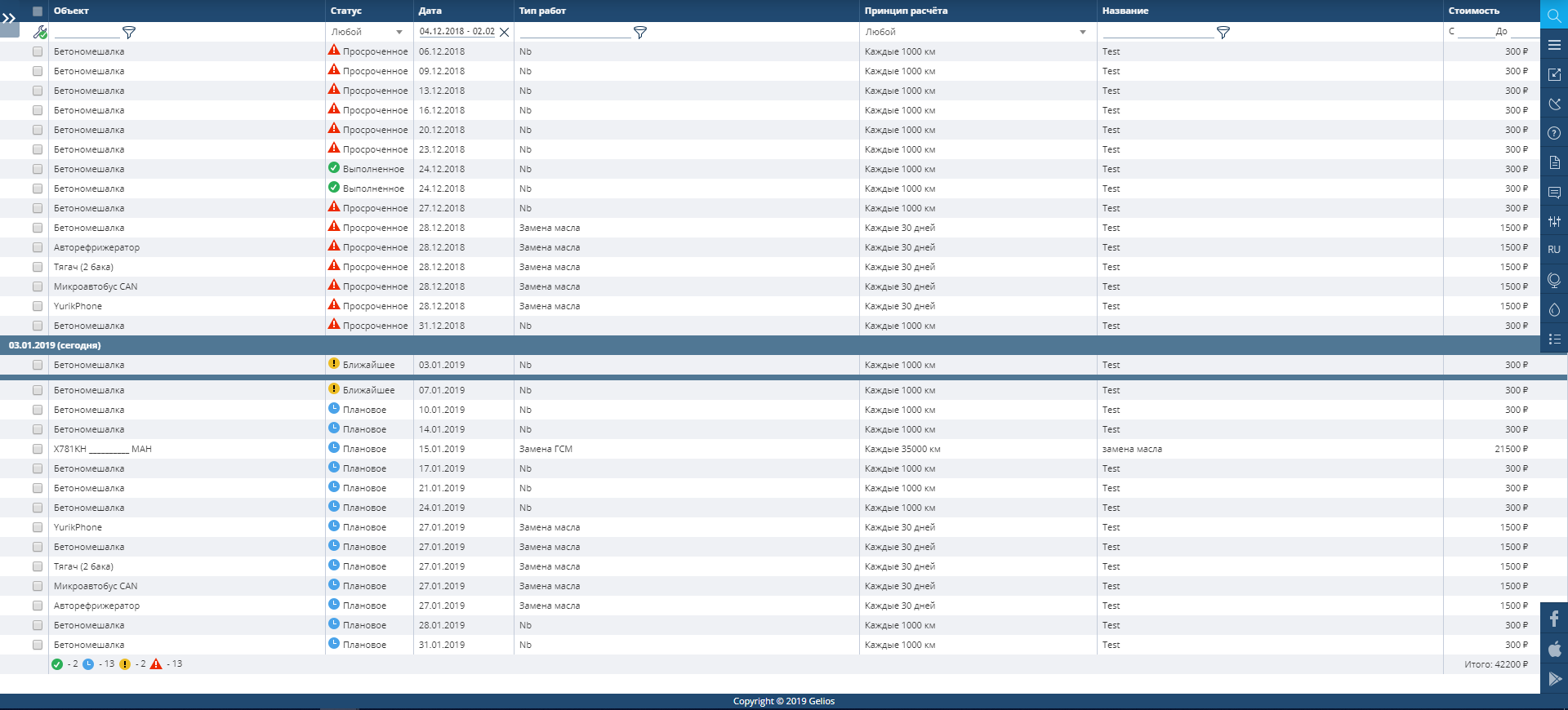Check the overdue Тягач (2 бака) row checkbox

pos(38,267)
